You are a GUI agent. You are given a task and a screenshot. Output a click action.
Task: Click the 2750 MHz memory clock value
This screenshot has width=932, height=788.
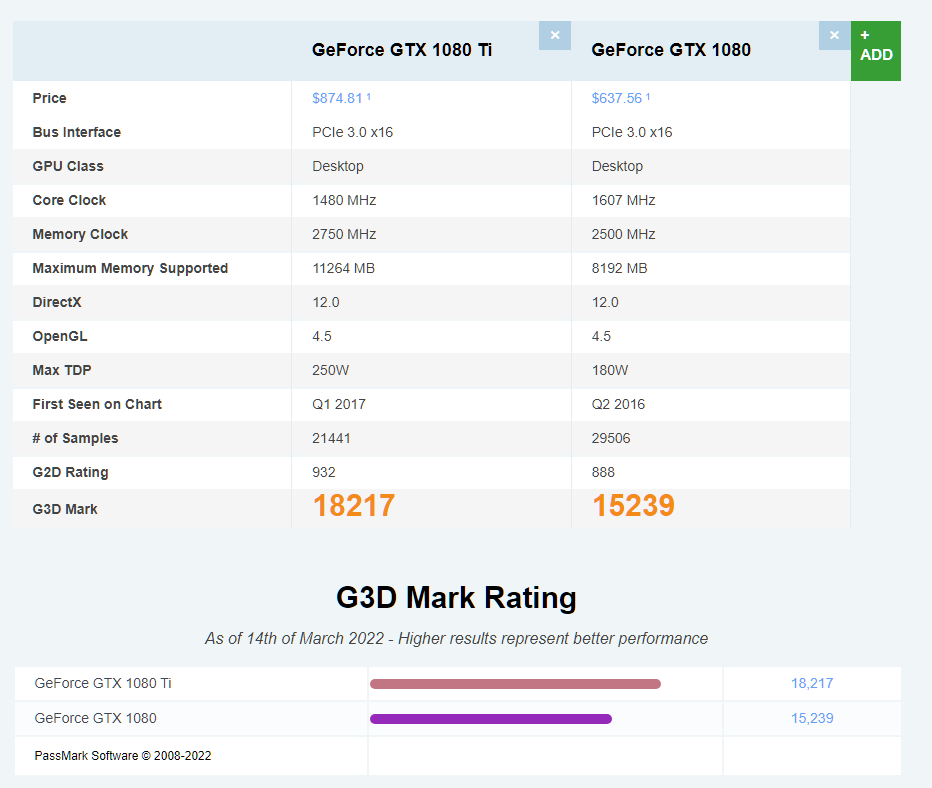click(344, 234)
